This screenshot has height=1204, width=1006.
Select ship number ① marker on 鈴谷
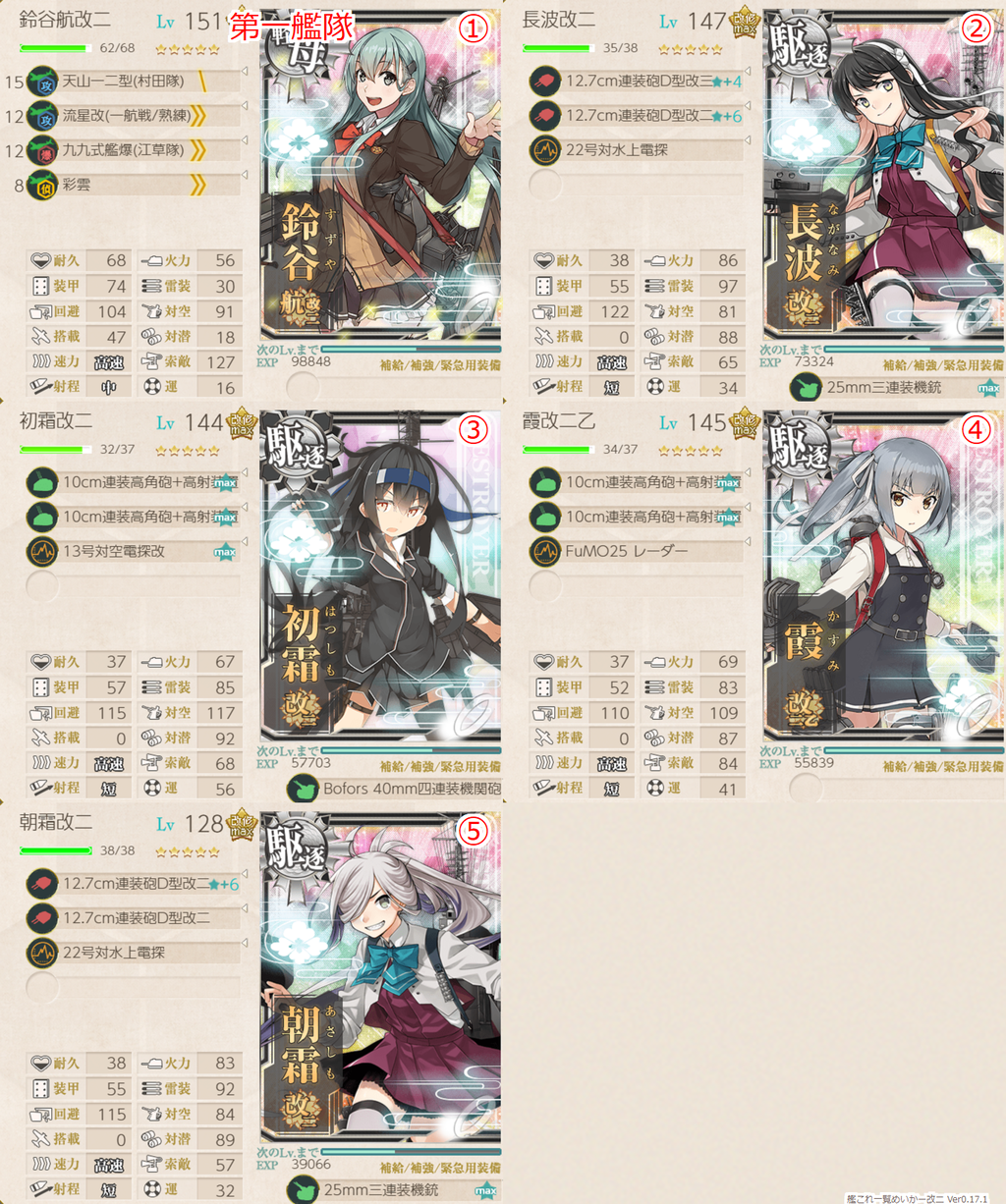pyautogui.click(x=474, y=27)
